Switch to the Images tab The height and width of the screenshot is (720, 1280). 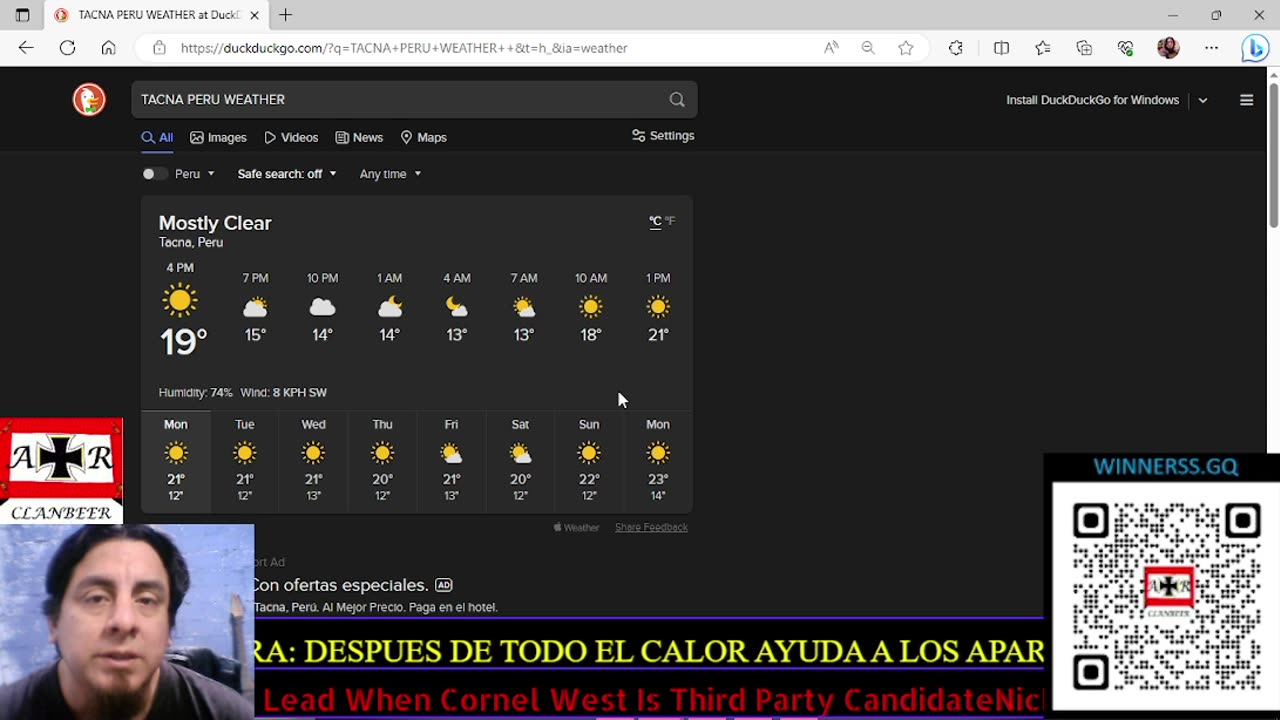point(218,137)
